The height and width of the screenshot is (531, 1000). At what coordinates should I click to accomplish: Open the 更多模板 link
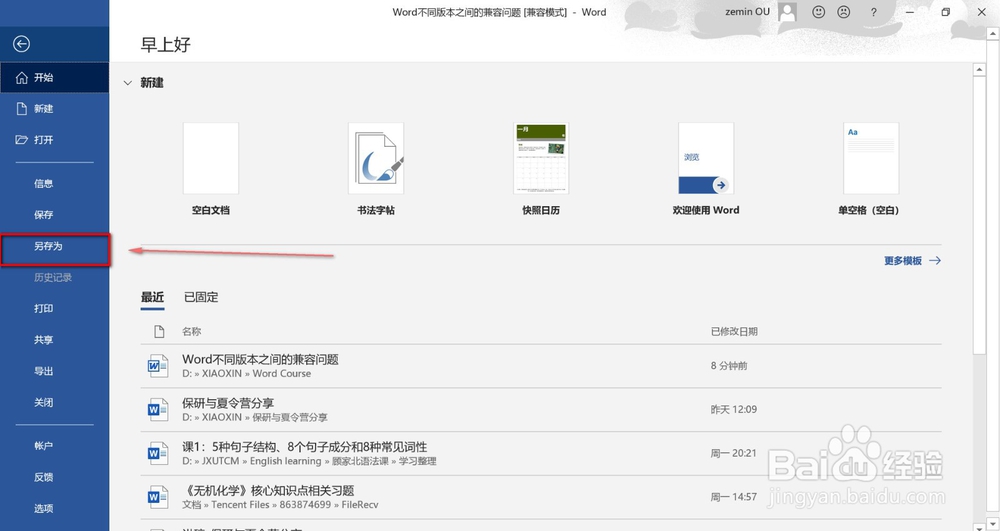tap(912, 261)
